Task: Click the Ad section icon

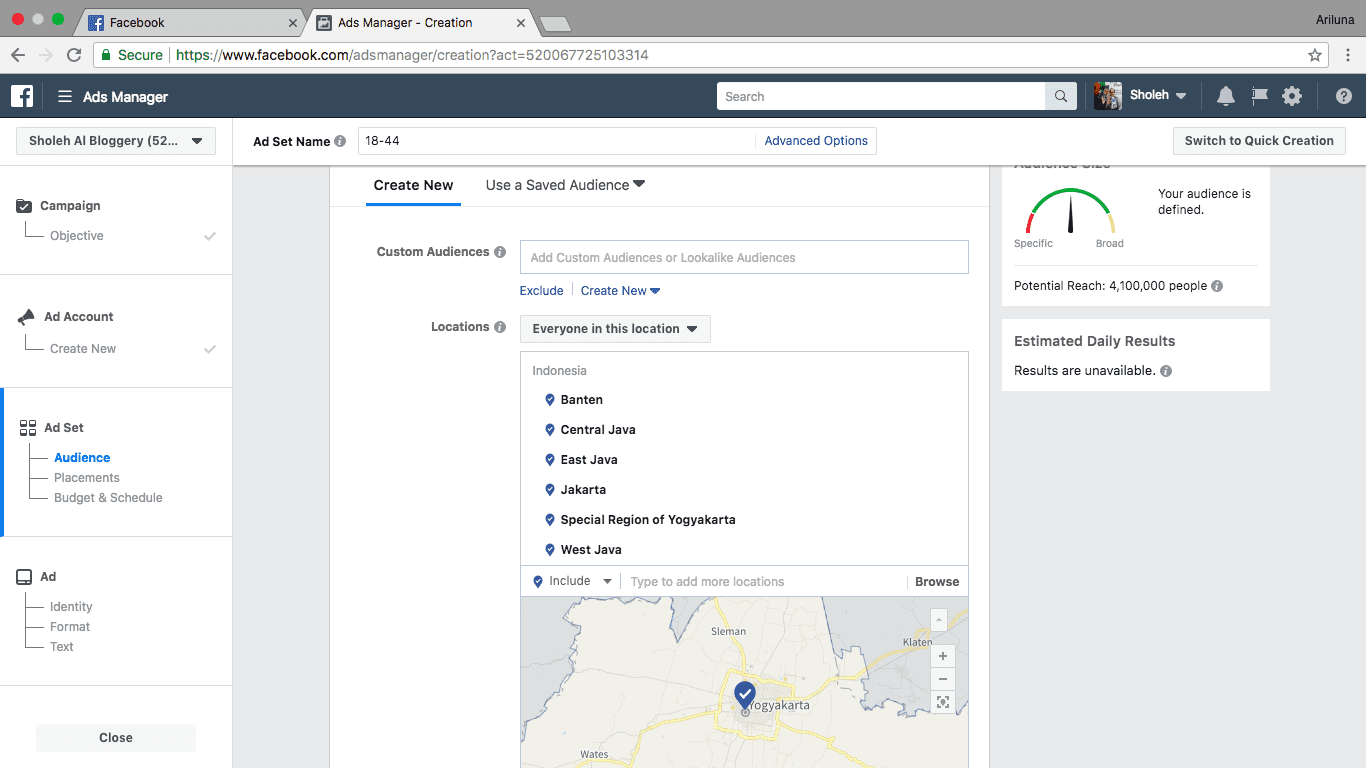Action: pyautogui.click(x=24, y=577)
